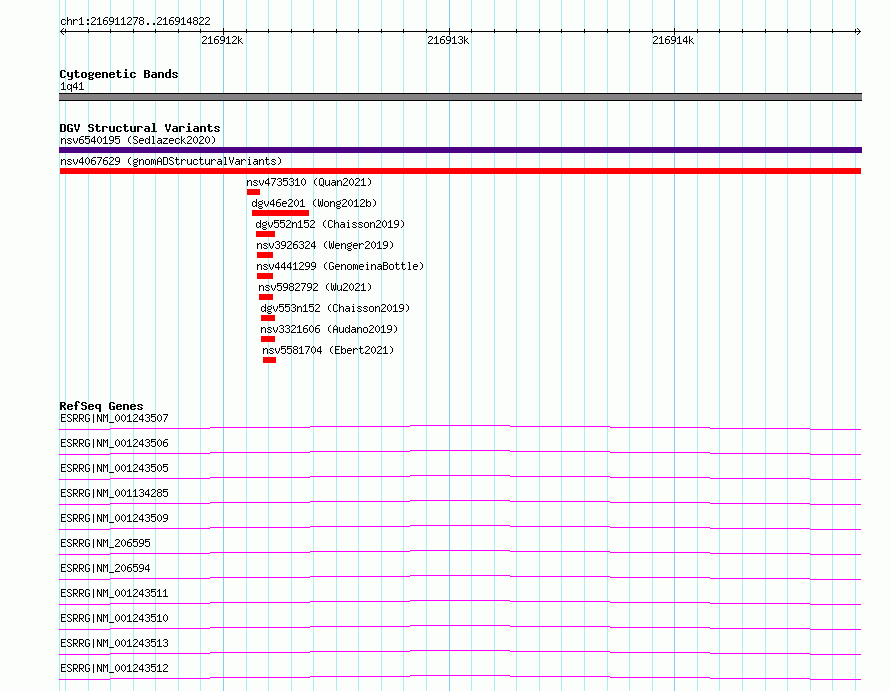Click the chr1:216911278..216914822 coordinates text
The width and height of the screenshot is (890, 691).
point(135,22)
